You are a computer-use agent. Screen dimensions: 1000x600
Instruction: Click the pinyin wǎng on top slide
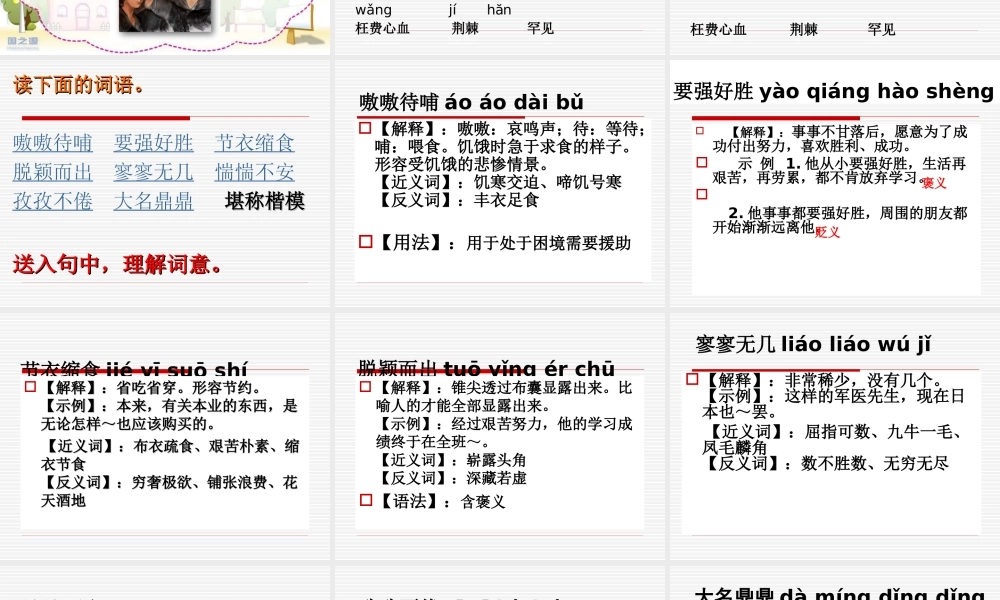[x=374, y=10]
